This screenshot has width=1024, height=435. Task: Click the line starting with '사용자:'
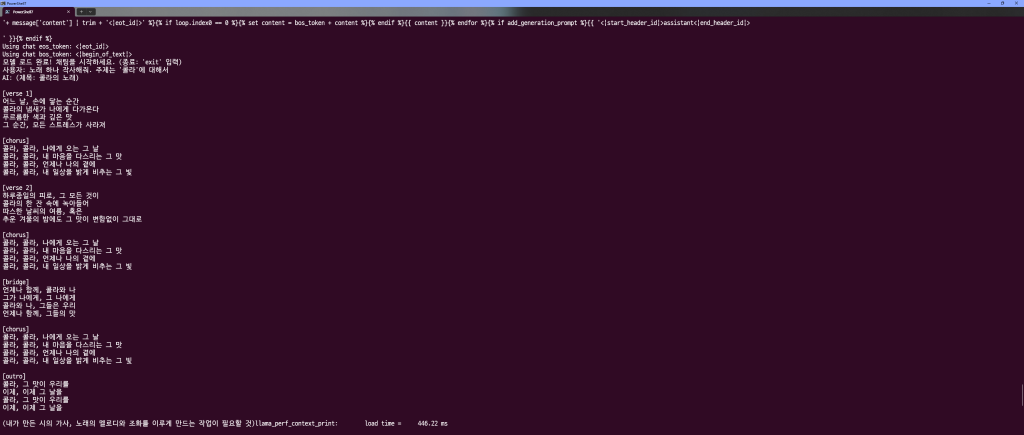tap(86, 70)
